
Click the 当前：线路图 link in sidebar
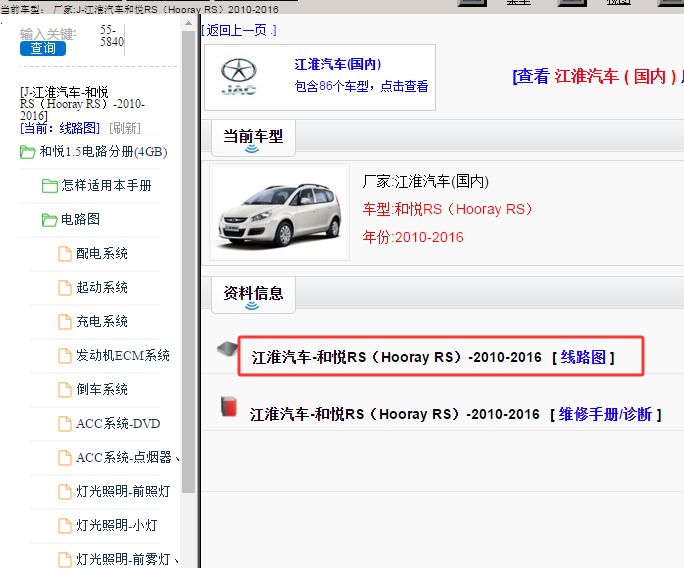point(60,128)
